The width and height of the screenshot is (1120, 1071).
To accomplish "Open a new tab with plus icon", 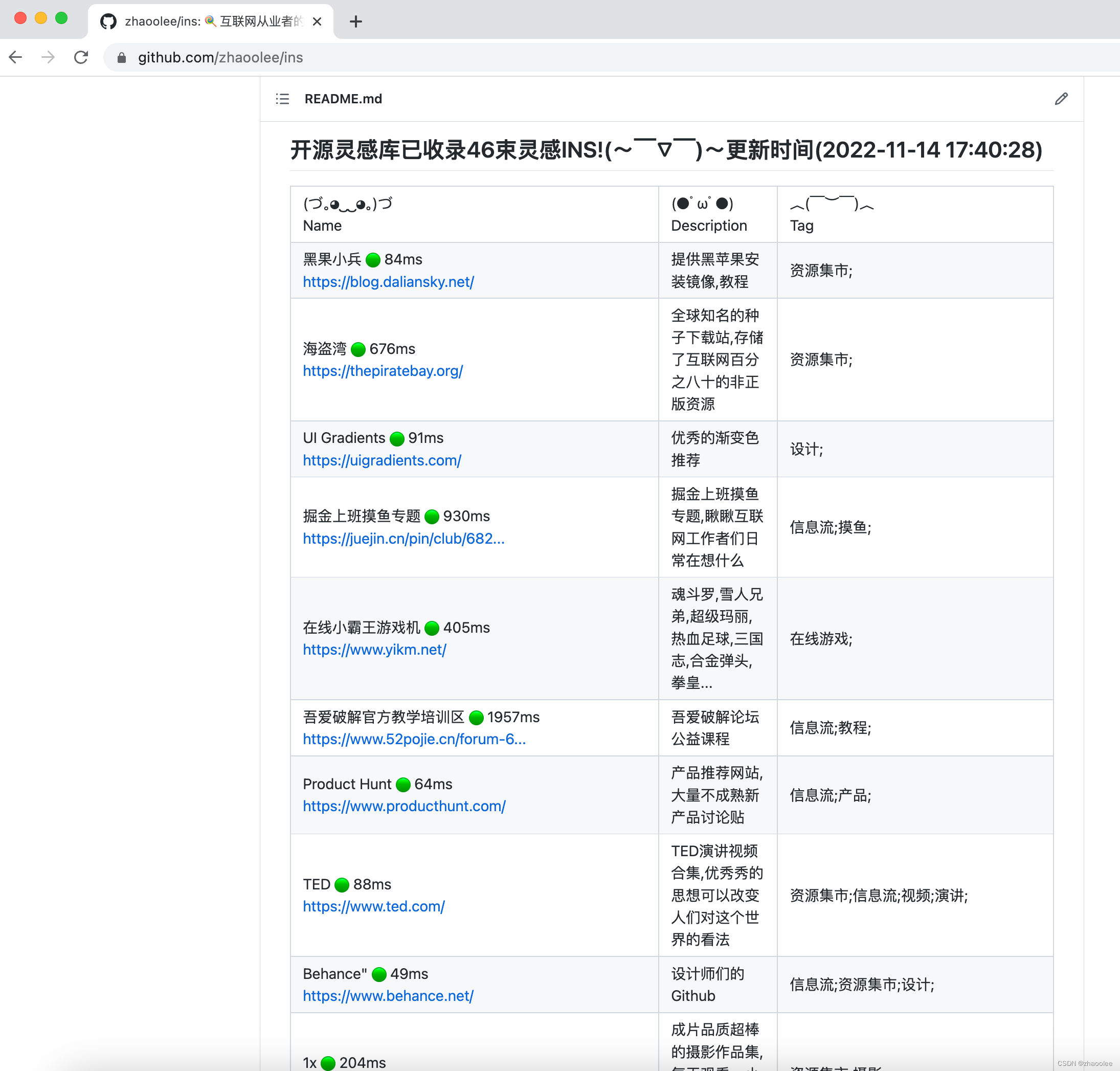I will pos(355,21).
